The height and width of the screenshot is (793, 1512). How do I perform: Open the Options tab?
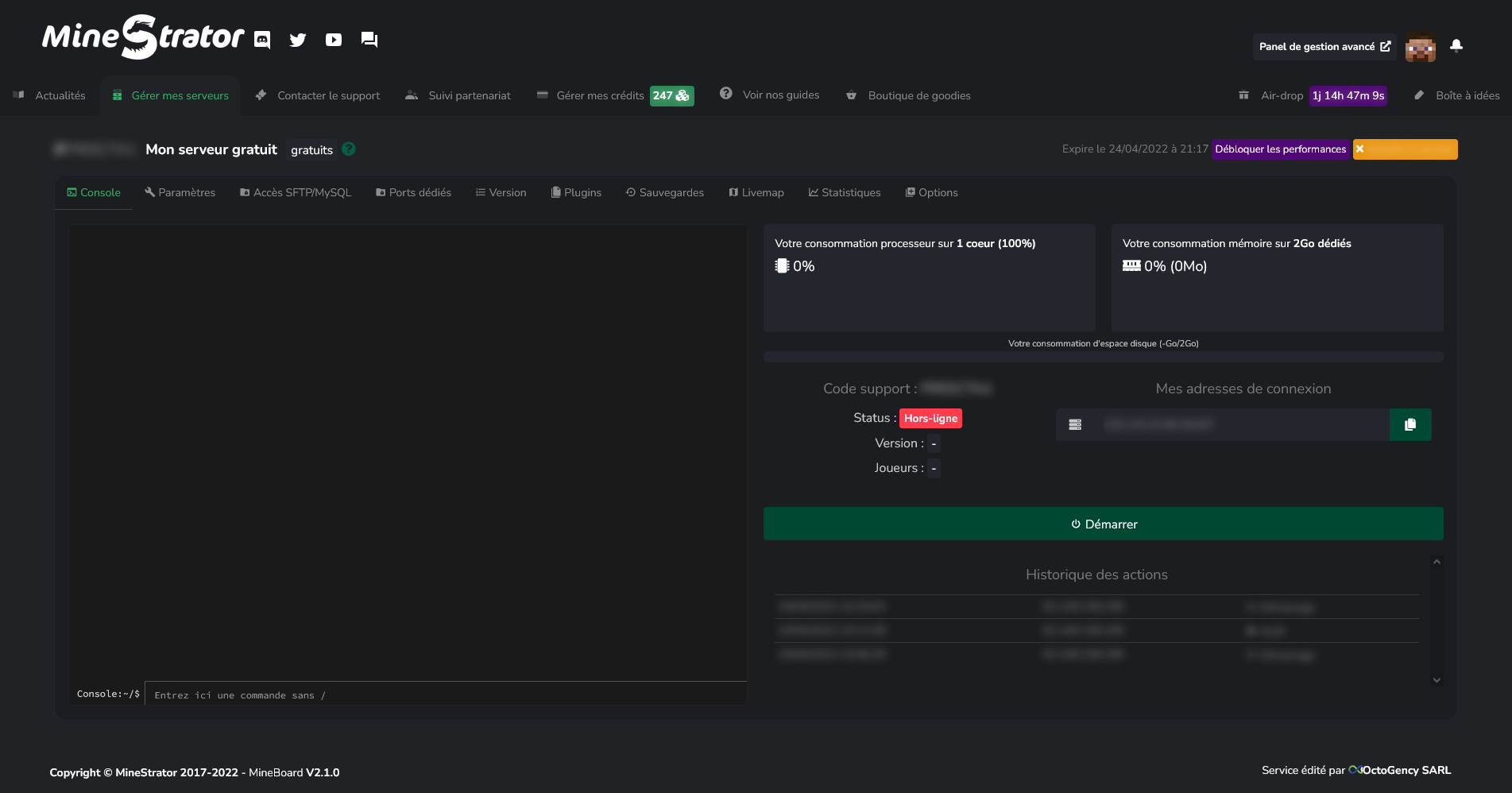[x=932, y=192]
